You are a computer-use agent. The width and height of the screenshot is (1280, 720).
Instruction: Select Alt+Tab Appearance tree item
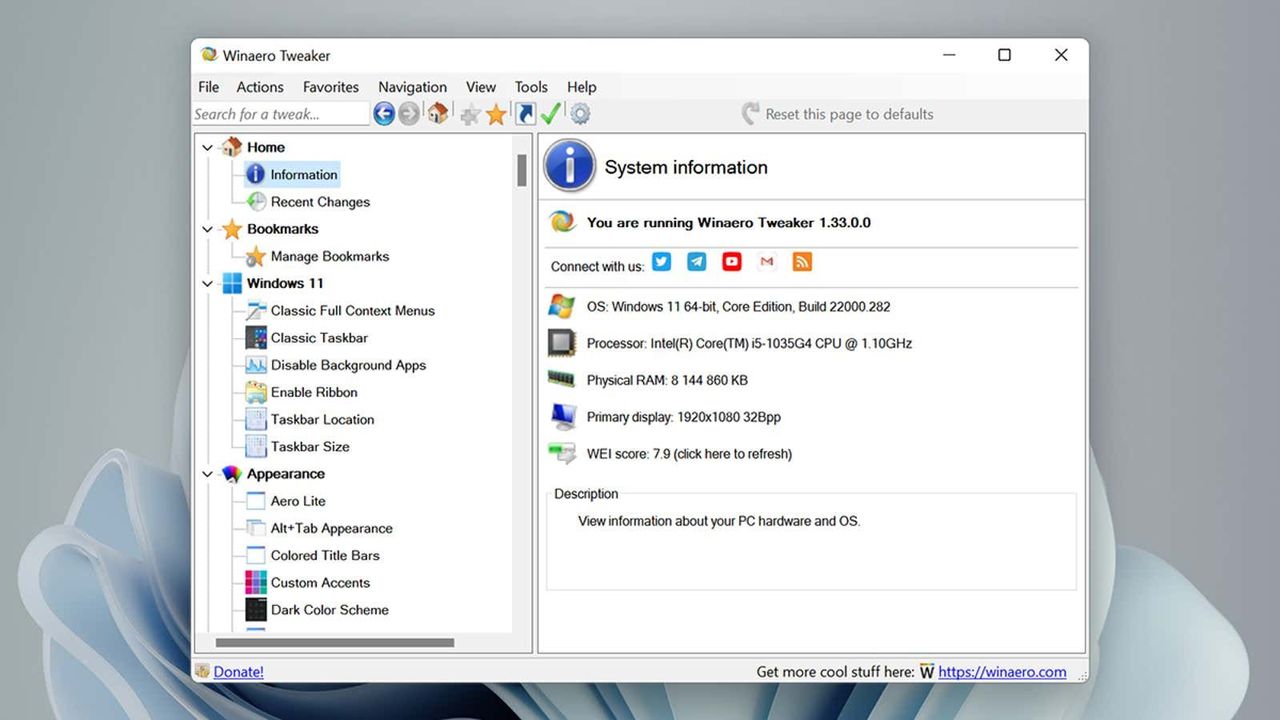pyautogui.click(x=332, y=528)
